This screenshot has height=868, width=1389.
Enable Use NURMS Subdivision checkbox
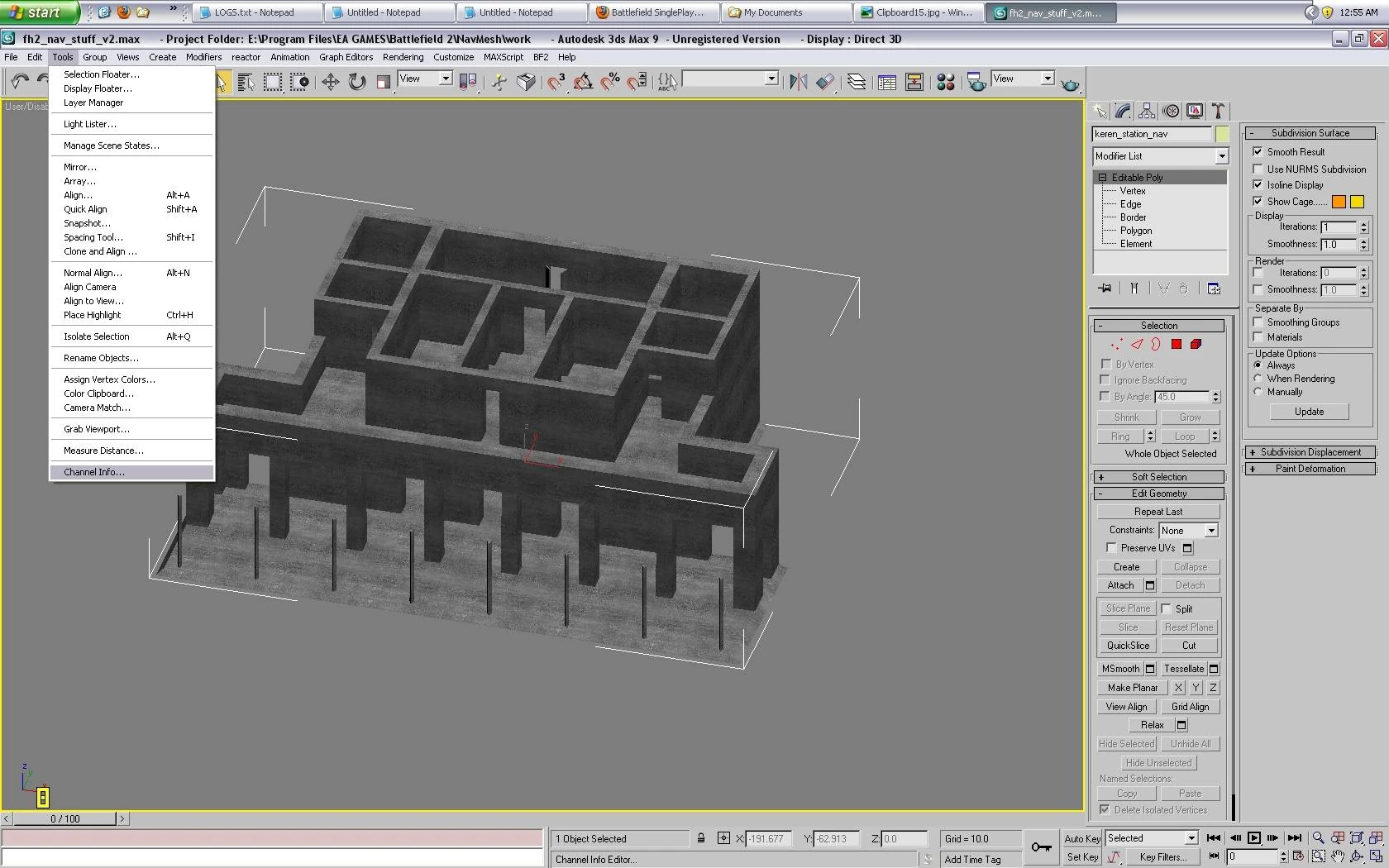[1258, 169]
